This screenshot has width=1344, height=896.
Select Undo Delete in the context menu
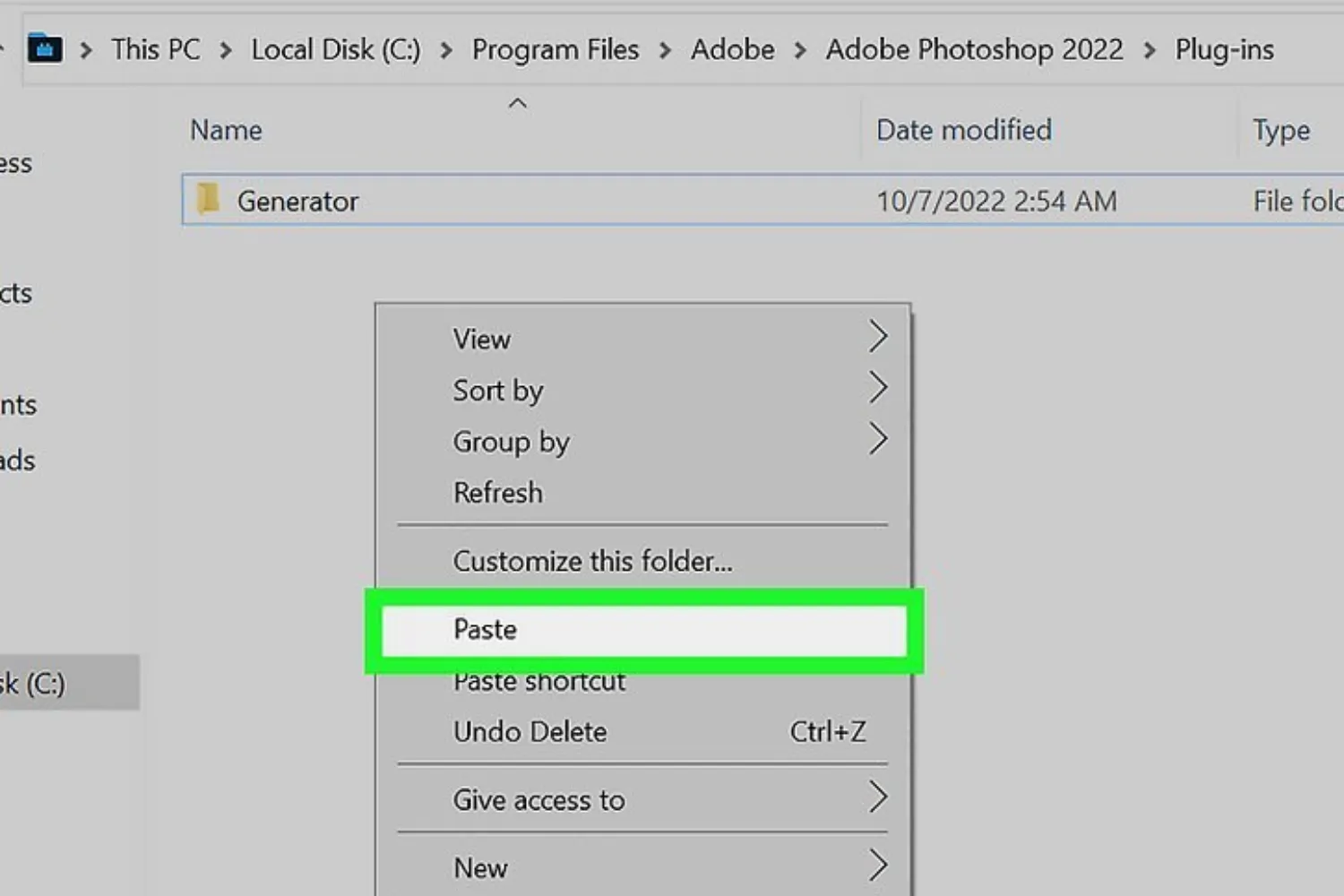click(x=530, y=731)
